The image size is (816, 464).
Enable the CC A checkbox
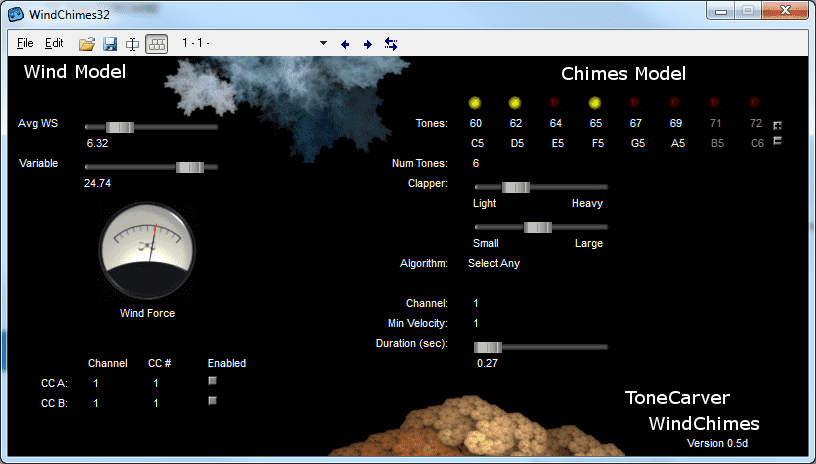(x=212, y=381)
